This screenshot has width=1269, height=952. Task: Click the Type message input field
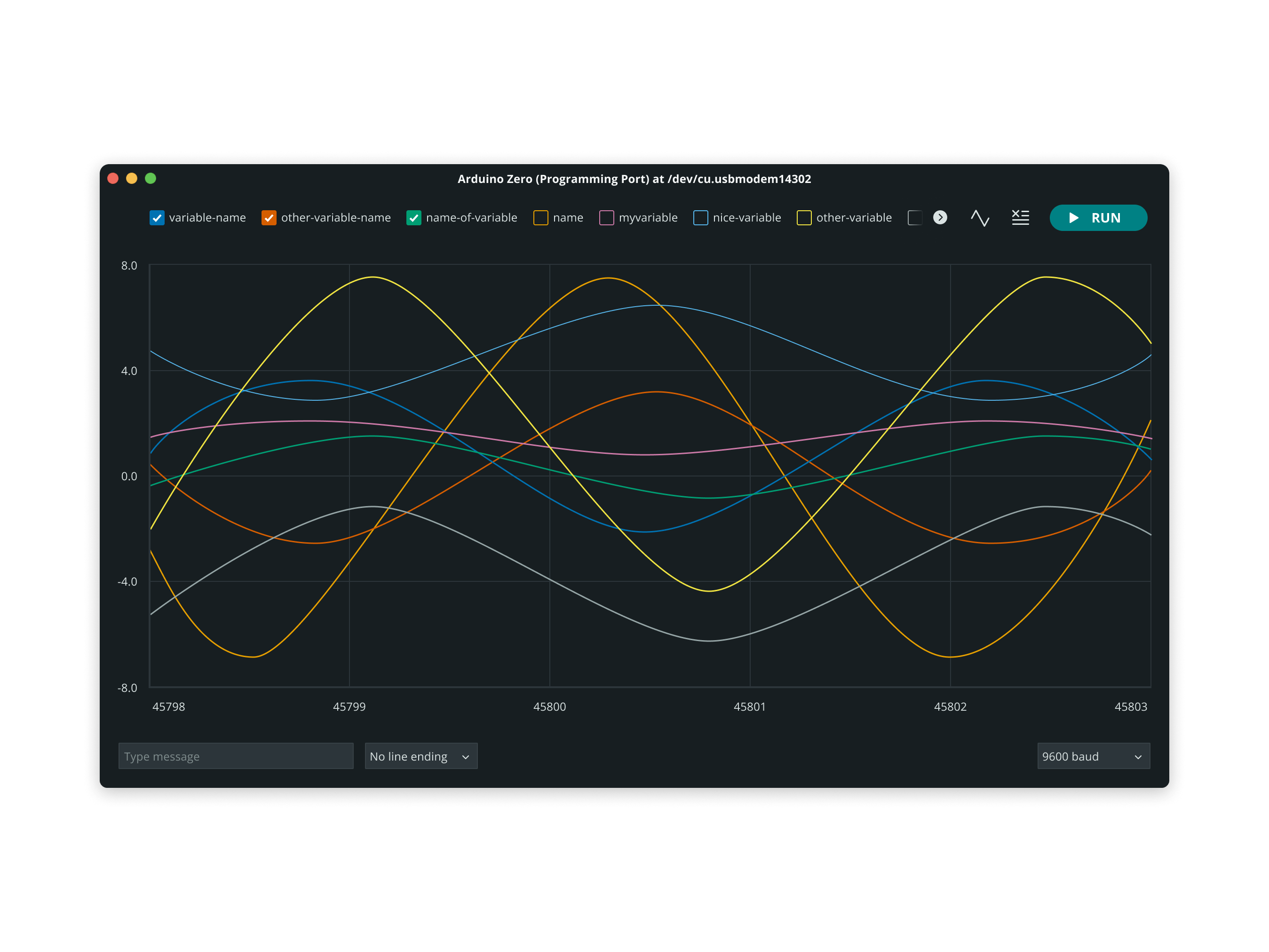pyautogui.click(x=236, y=756)
